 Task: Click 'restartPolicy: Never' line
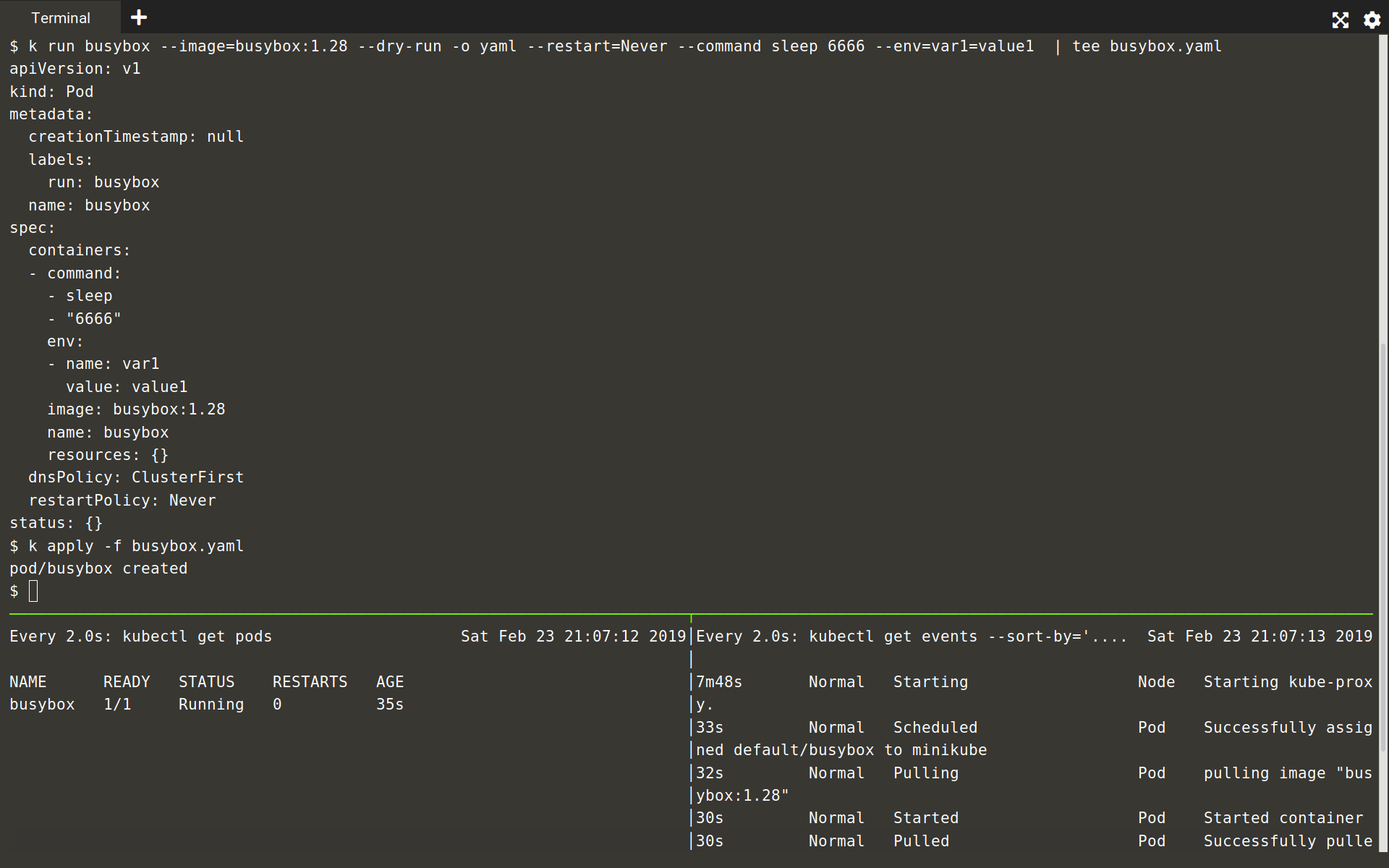pyautogui.click(x=122, y=501)
